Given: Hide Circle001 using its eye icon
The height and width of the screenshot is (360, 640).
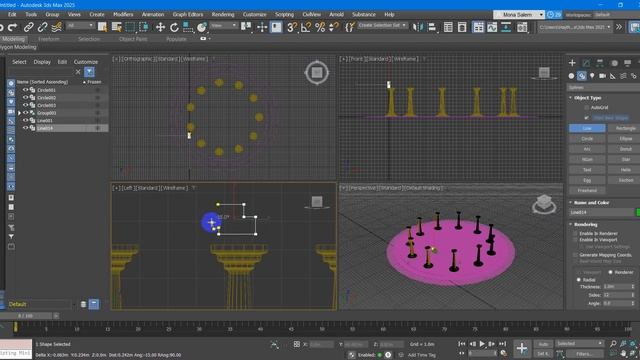Looking at the screenshot, I should [x=25, y=90].
